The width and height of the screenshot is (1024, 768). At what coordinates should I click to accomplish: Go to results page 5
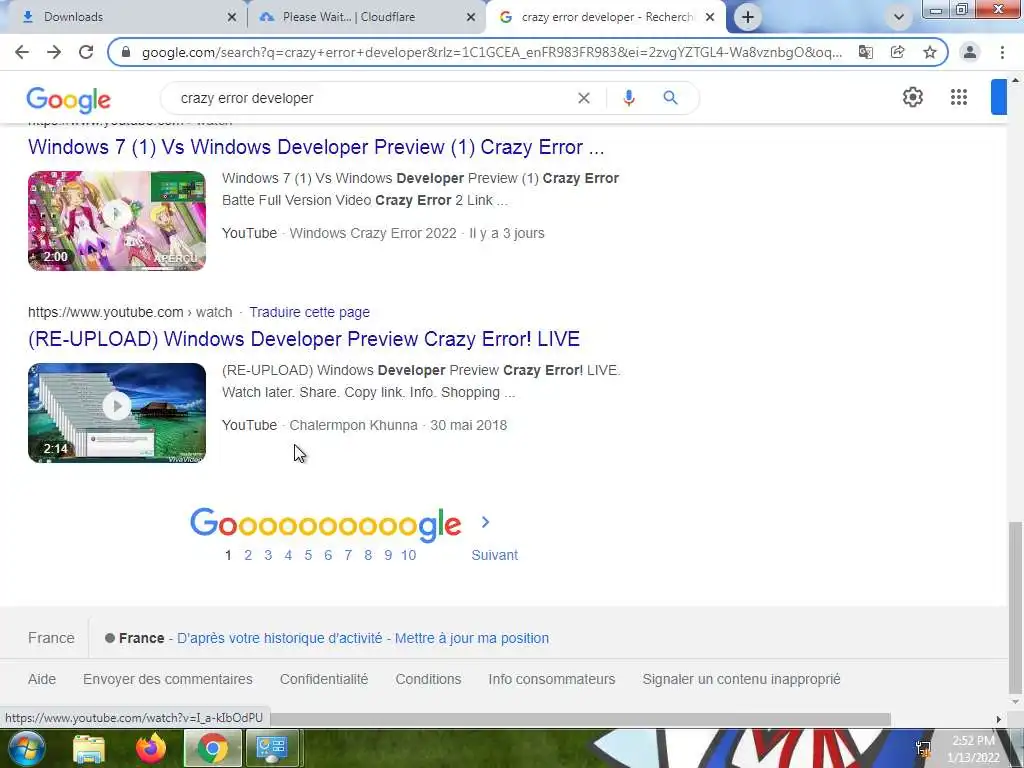308,555
